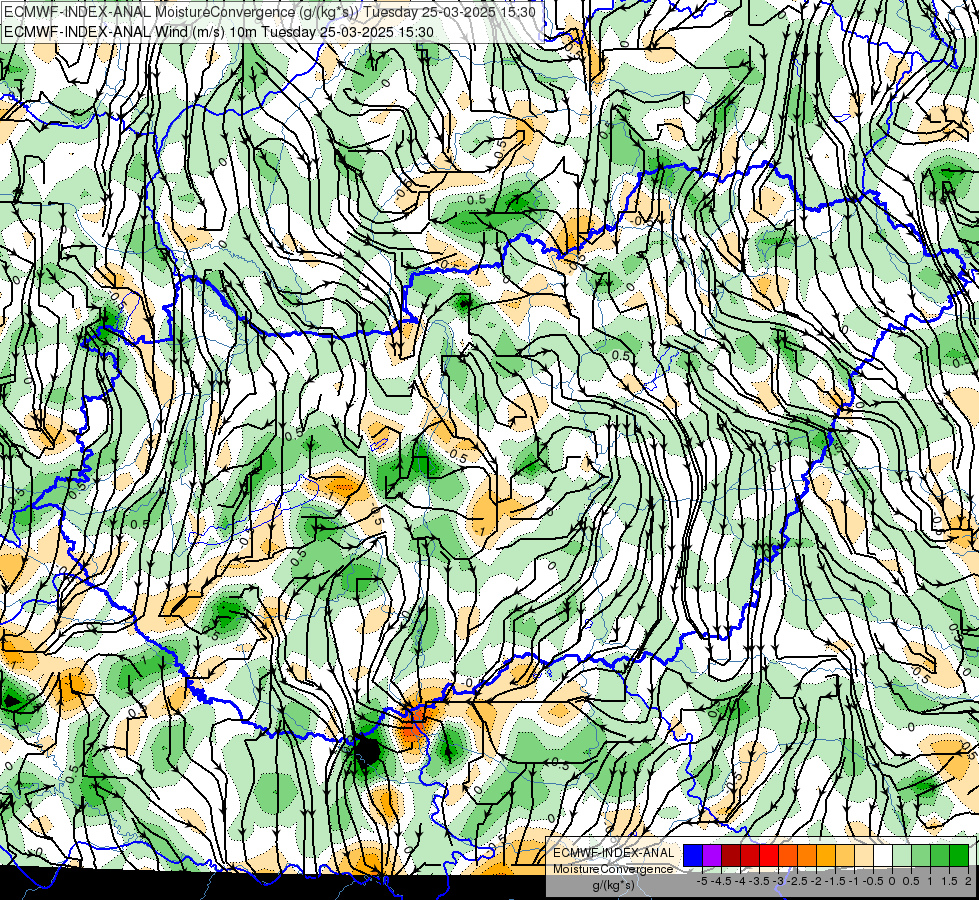Click the MoistureConvergence title line at top

[270, 12]
